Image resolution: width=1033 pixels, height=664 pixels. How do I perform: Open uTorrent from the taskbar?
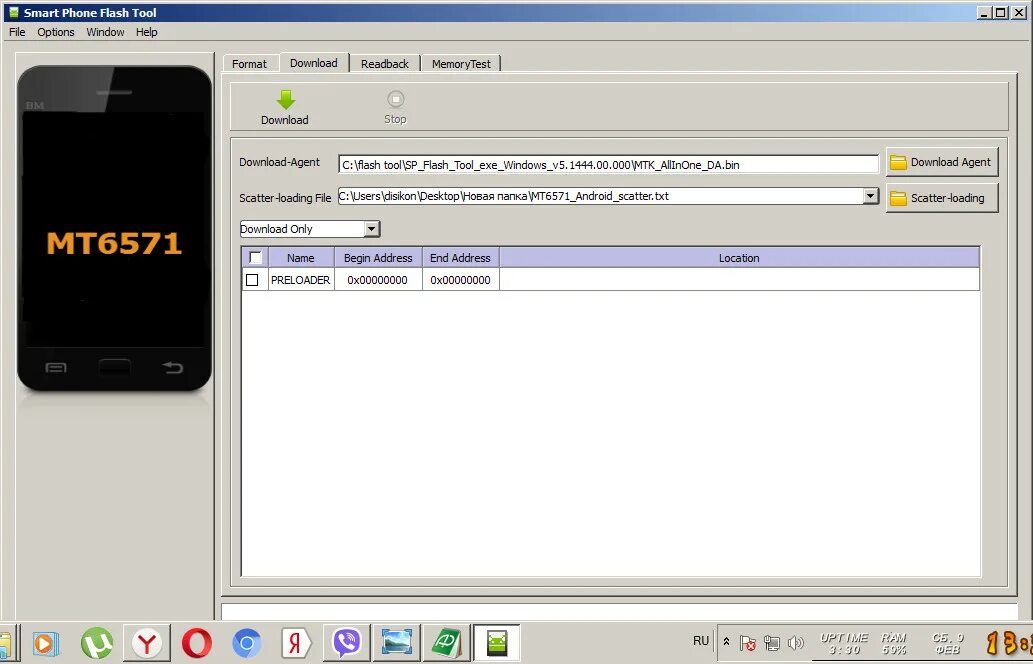pyautogui.click(x=97, y=643)
